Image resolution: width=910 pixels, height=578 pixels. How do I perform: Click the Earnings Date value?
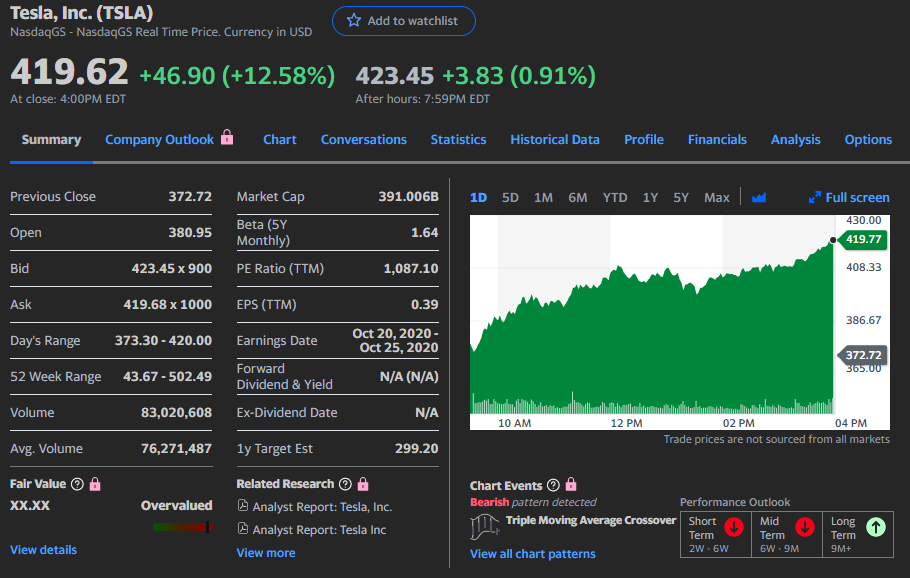(395, 341)
